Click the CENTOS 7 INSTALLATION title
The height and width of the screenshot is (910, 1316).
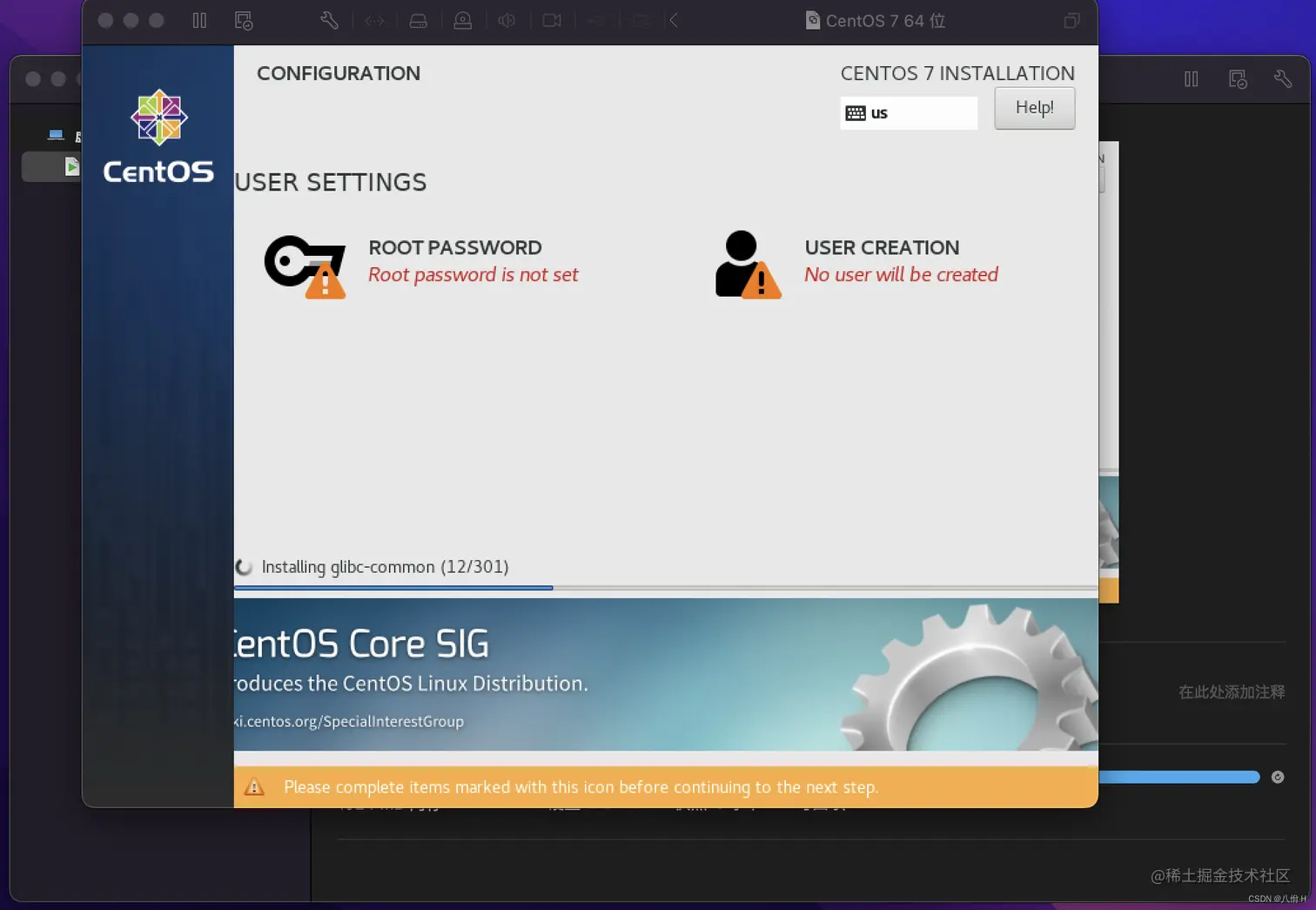[957, 73]
